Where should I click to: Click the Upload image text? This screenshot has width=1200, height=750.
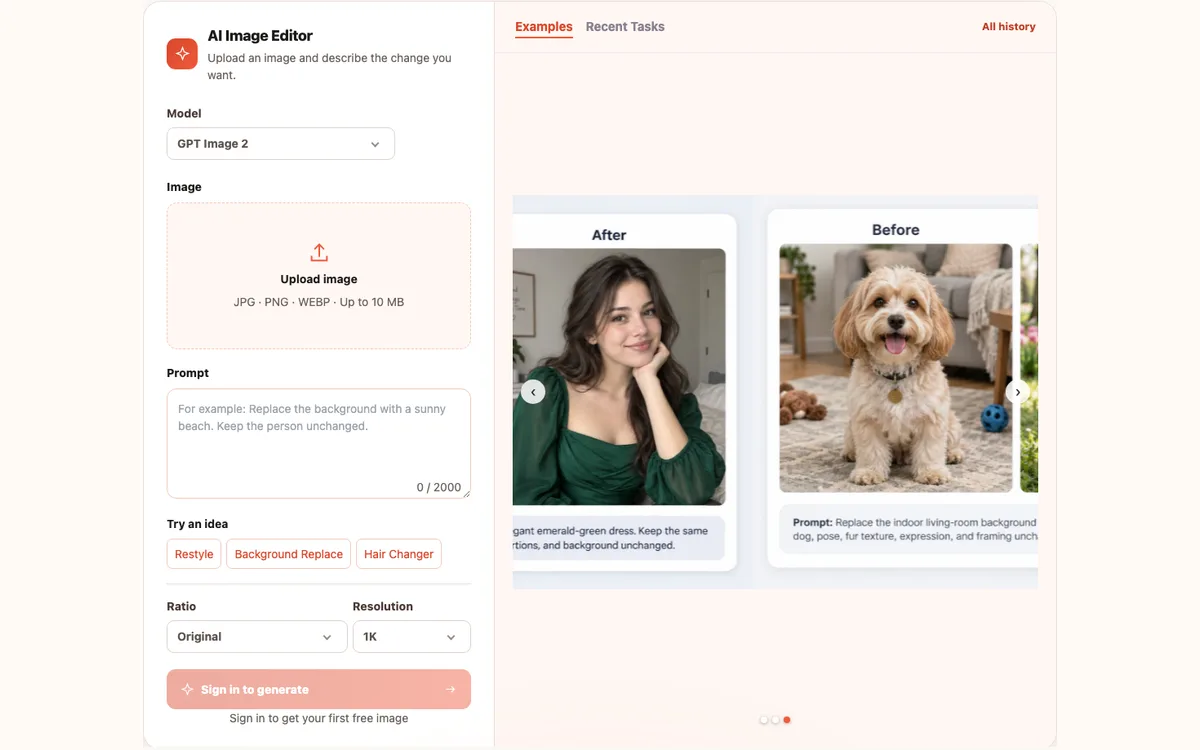point(319,279)
